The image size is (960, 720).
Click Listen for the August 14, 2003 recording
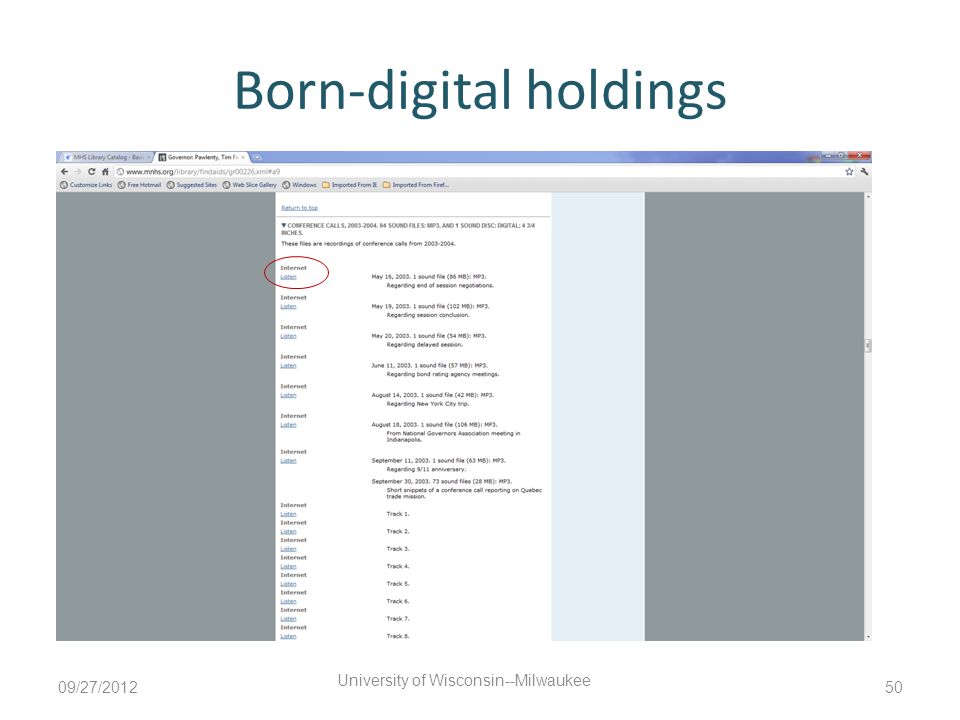tap(288, 395)
